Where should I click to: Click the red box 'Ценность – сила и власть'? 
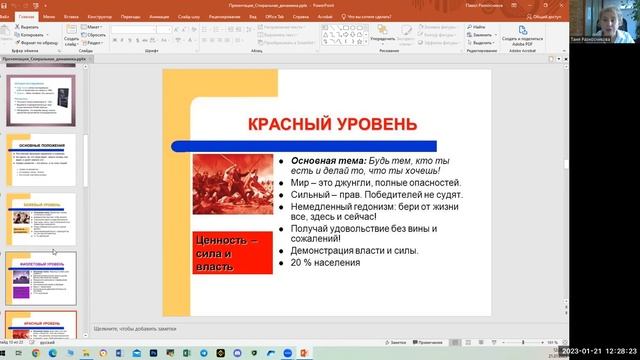tap(233, 253)
